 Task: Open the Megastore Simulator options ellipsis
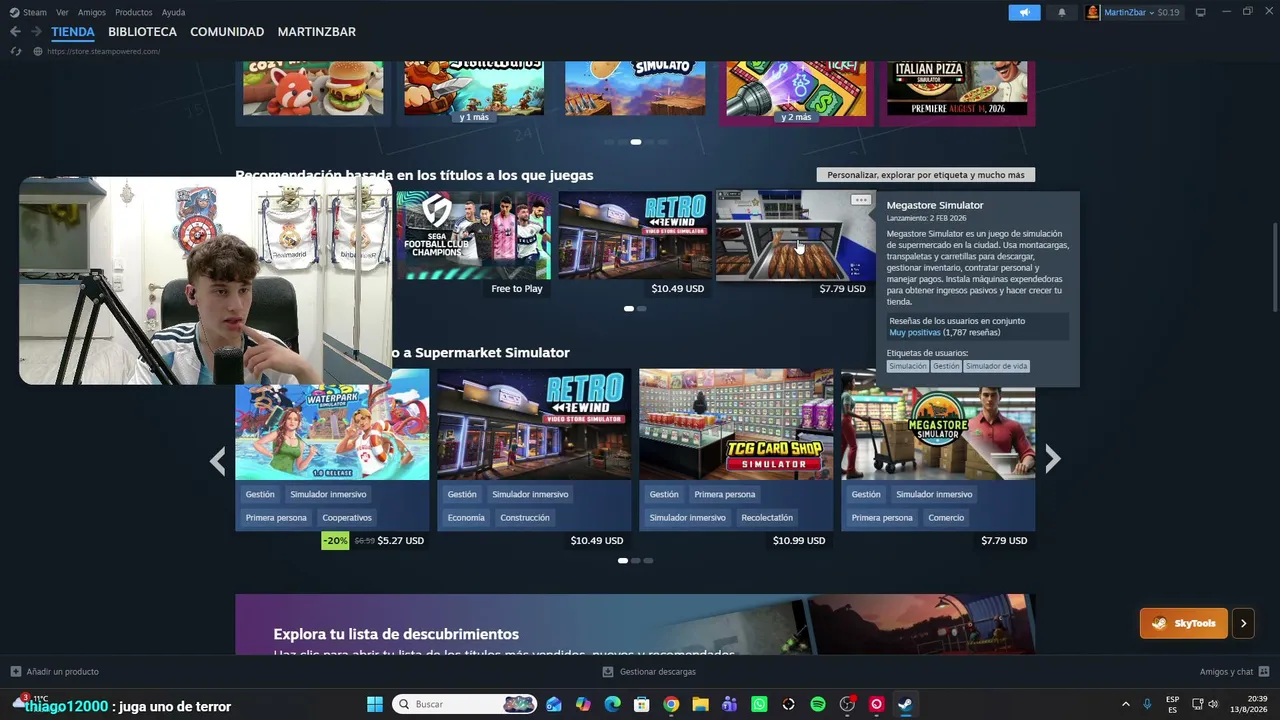[x=860, y=200]
